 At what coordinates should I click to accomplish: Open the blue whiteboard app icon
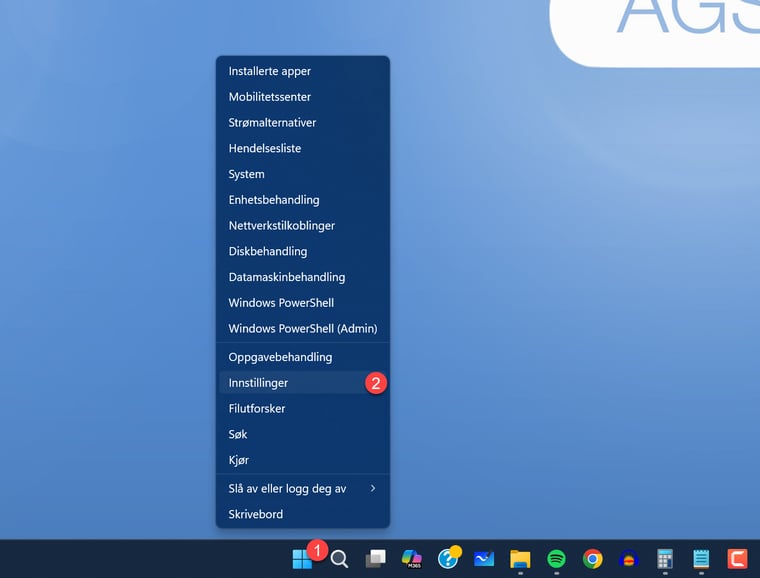484,559
